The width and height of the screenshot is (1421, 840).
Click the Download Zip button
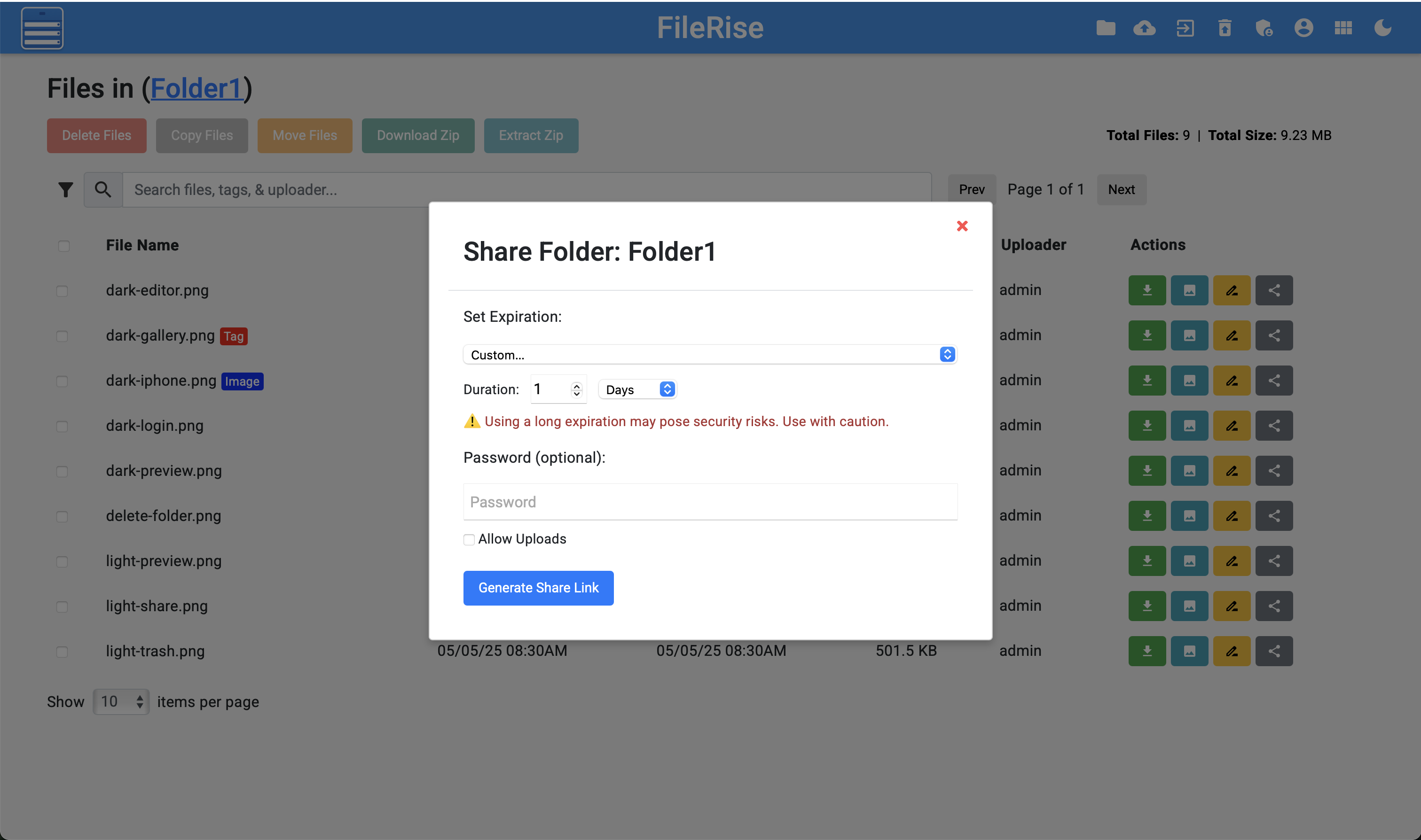(x=417, y=135)
